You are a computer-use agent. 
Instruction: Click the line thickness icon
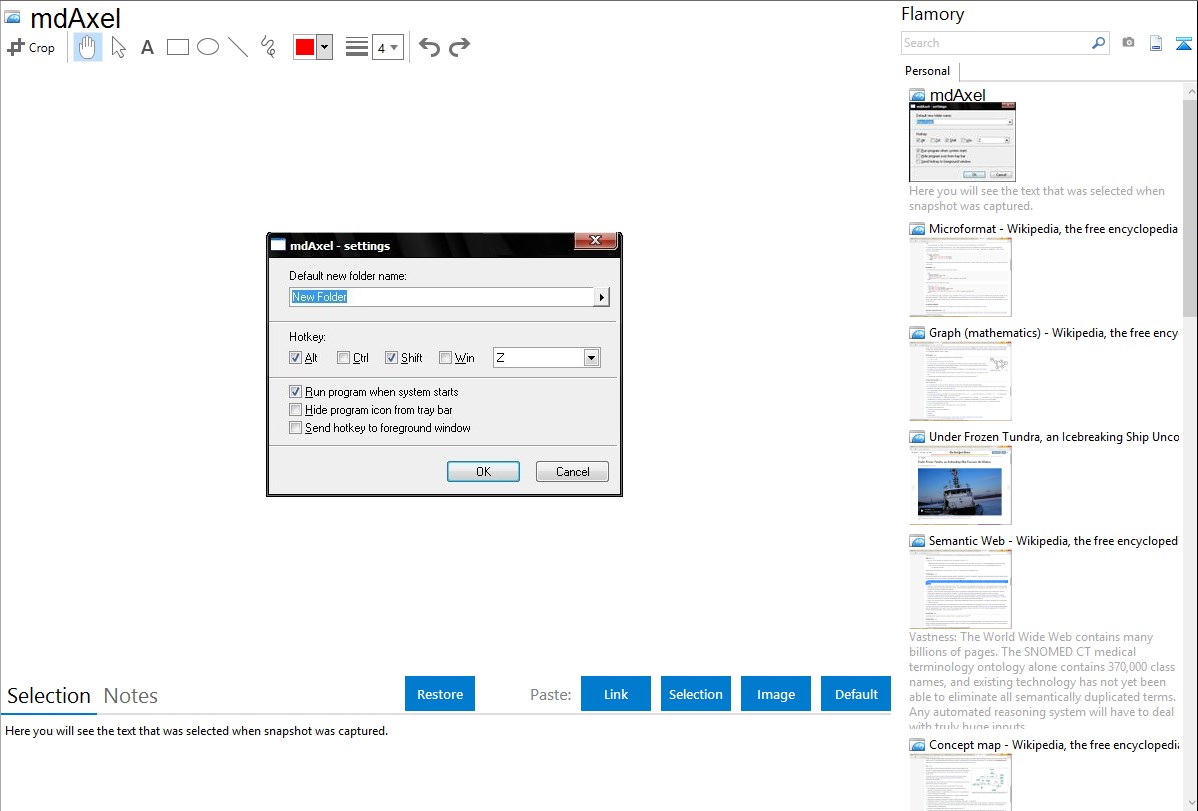pos(357,47)
